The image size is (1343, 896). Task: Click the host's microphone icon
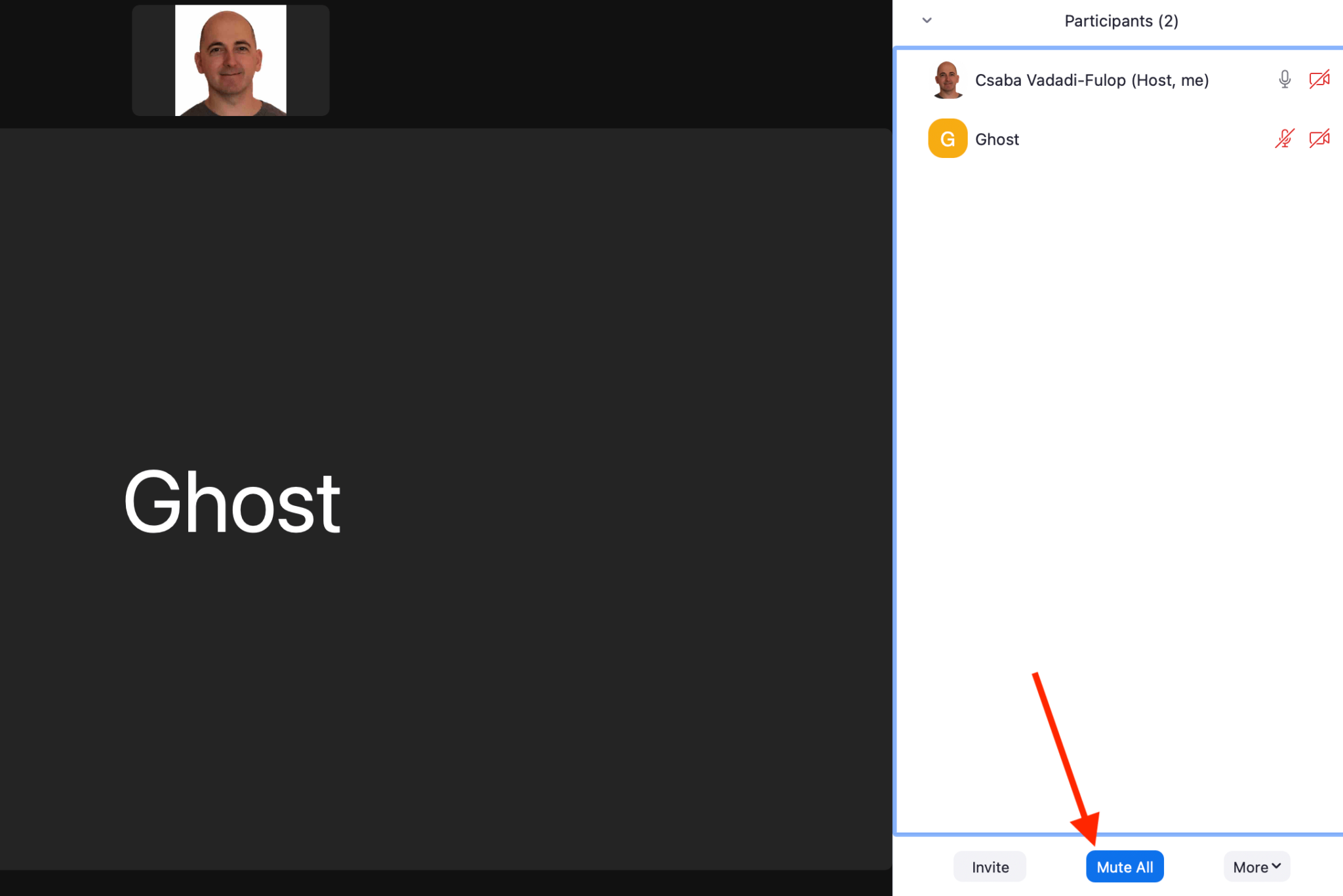[x=1283, y=79]
